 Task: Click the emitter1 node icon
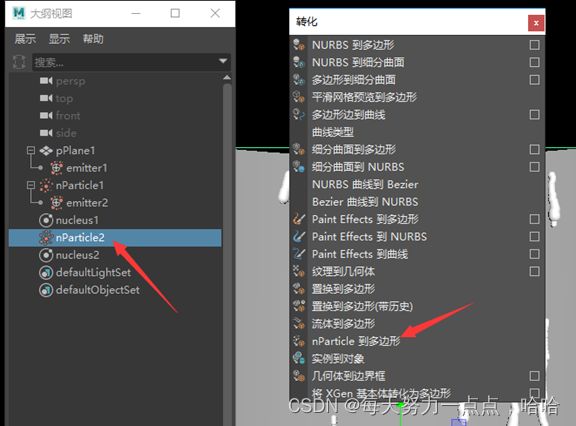tap(56, 168)
